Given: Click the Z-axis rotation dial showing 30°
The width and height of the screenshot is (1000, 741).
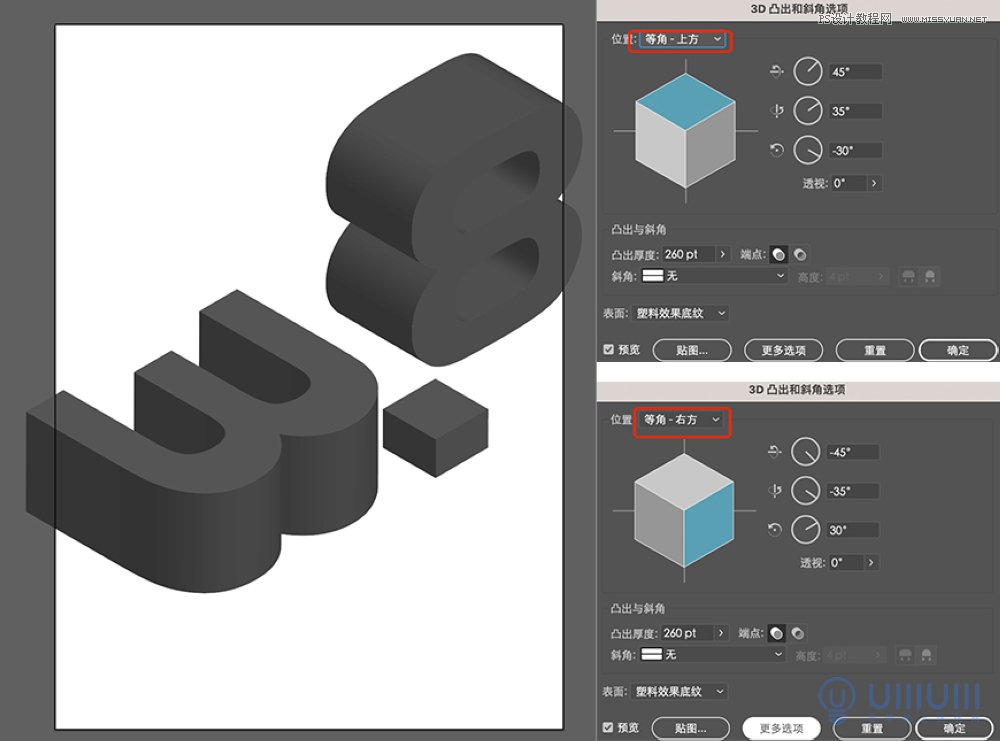Looking at the screenshot, I should coord(805,530).
